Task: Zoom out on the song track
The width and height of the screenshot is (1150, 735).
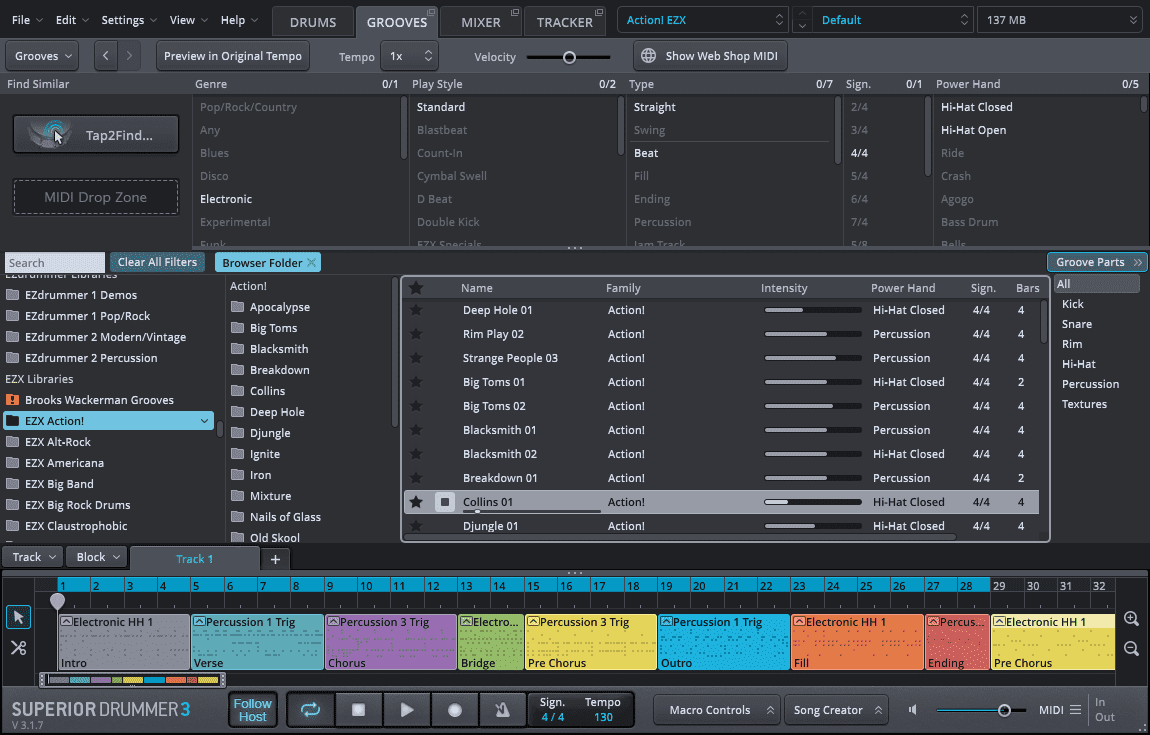Action: [x=1131, y=648]
